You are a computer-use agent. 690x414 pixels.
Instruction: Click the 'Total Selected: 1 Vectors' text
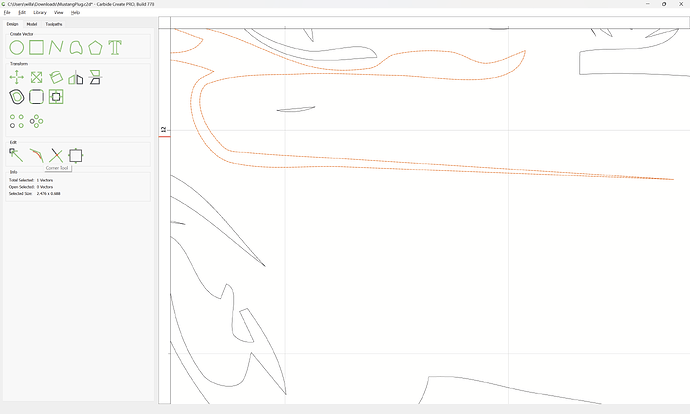pos(31,180)
